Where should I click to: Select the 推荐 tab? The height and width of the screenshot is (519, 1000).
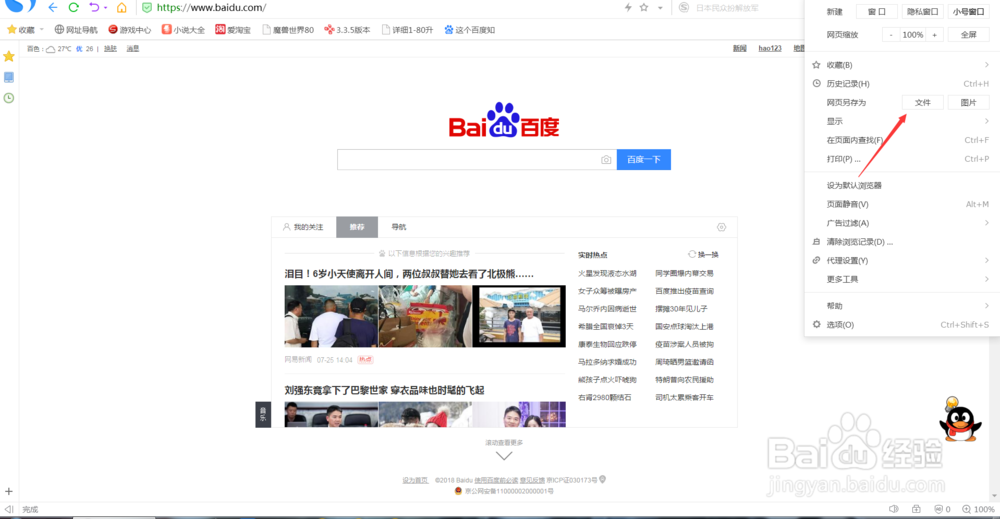click(x=357, y=227)
